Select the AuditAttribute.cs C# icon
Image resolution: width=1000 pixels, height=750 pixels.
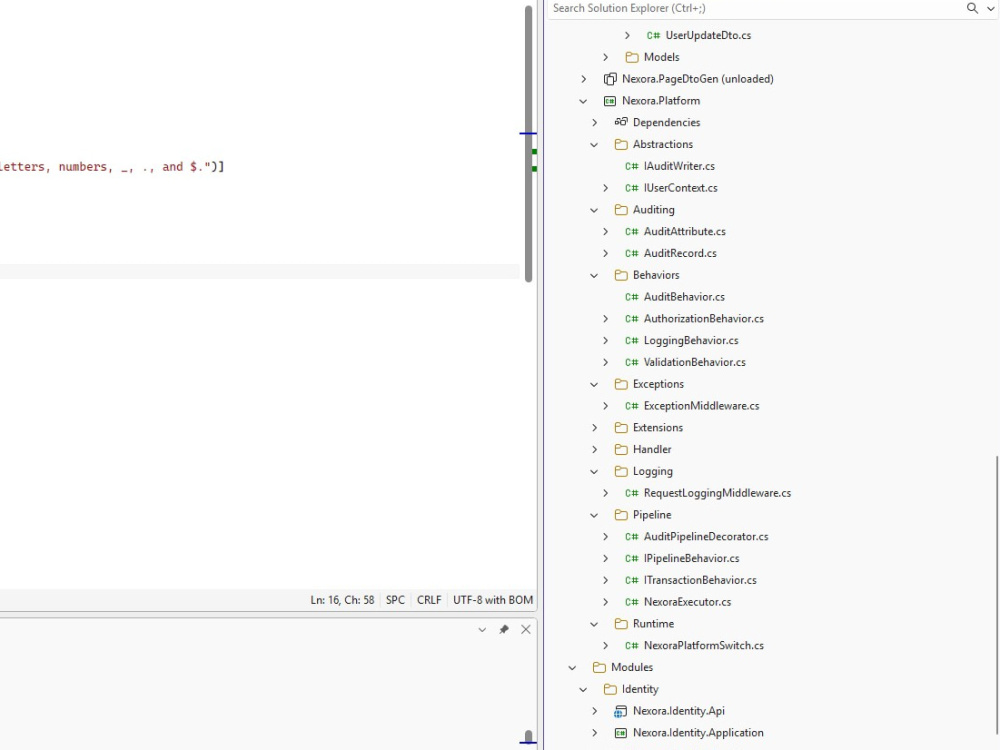tap(631, 232)
